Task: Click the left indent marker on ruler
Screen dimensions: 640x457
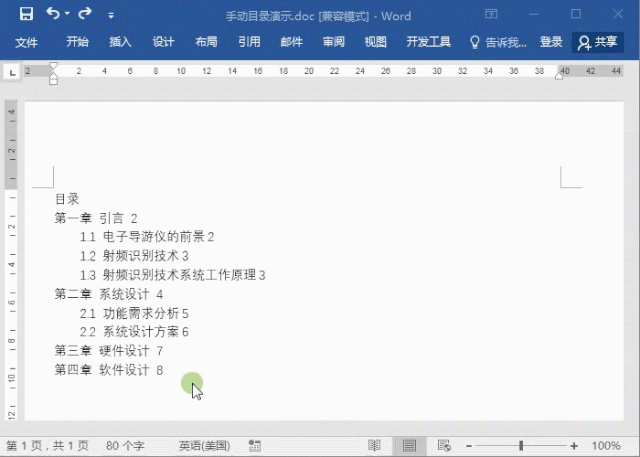Action: click(53, 80)
